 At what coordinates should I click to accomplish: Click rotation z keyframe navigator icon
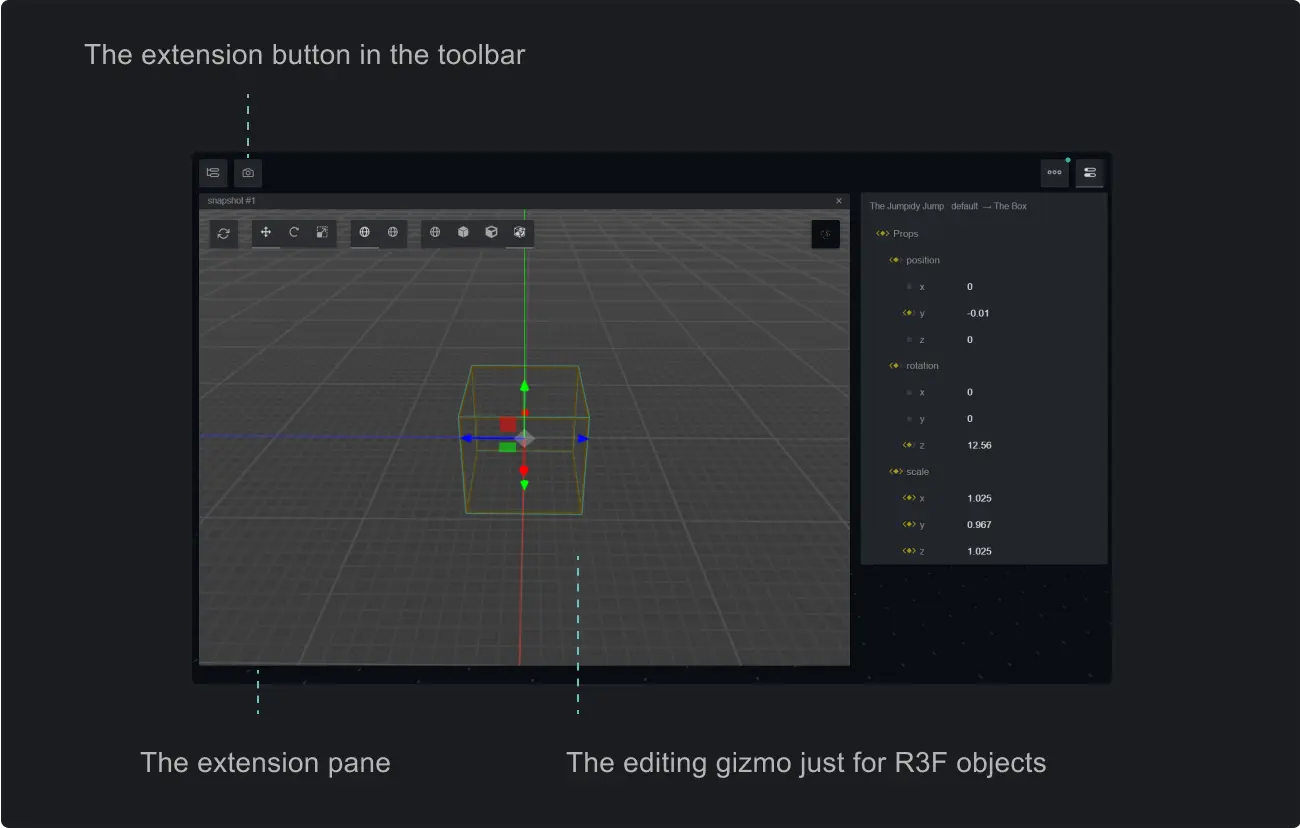click(909, 445)
